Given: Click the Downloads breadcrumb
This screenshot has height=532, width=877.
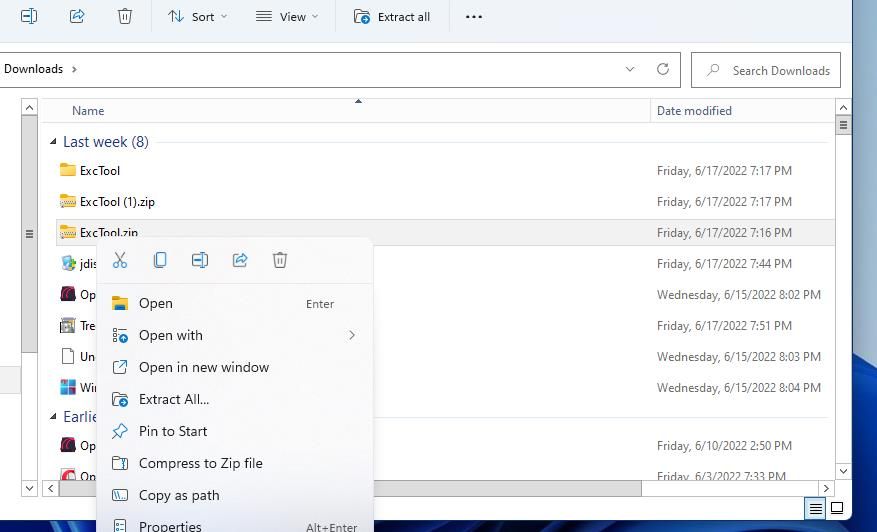Looking at the screenshot, I should (33, 69).
